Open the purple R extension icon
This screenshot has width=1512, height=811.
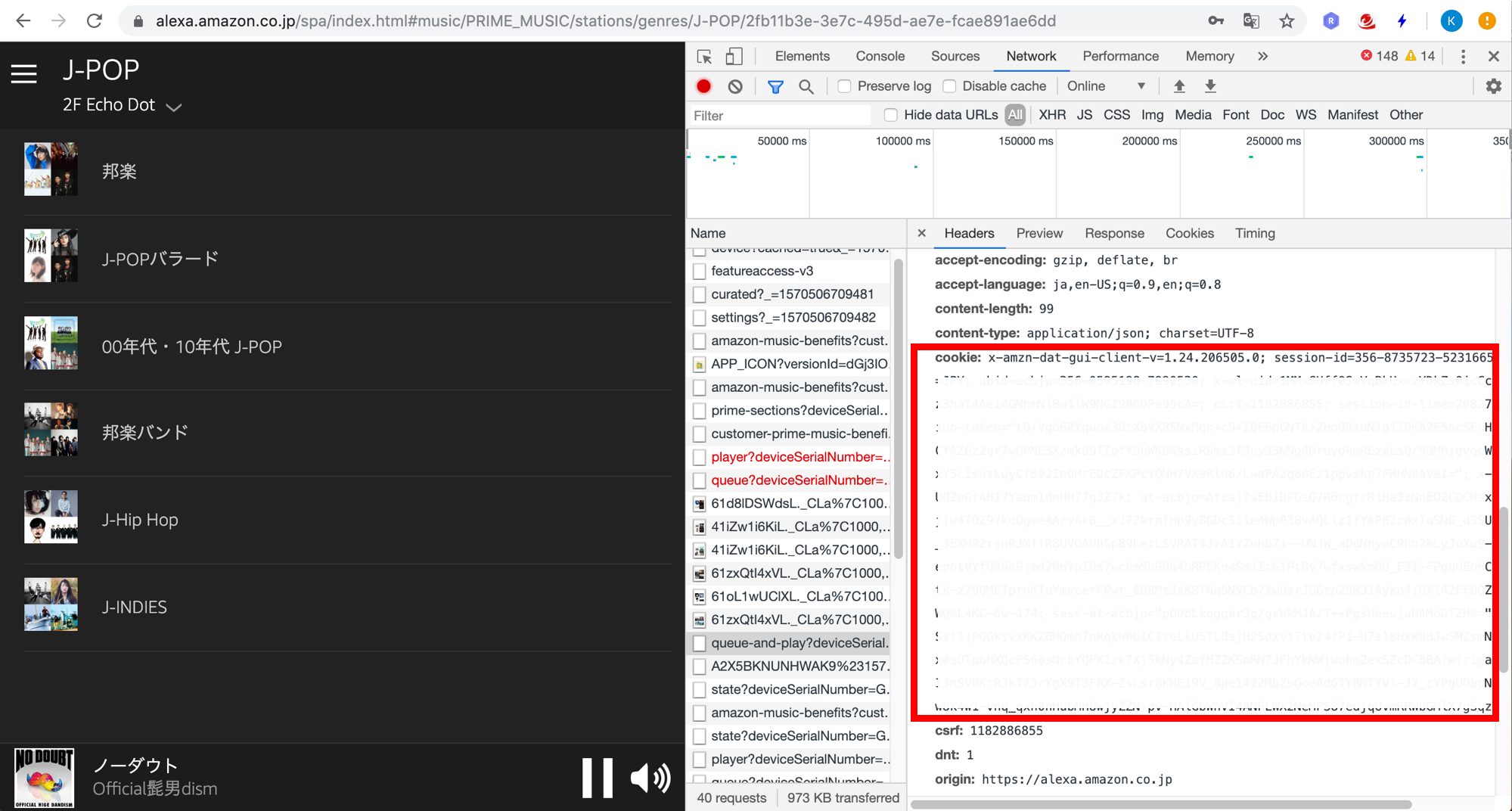tap(1331, 21)
